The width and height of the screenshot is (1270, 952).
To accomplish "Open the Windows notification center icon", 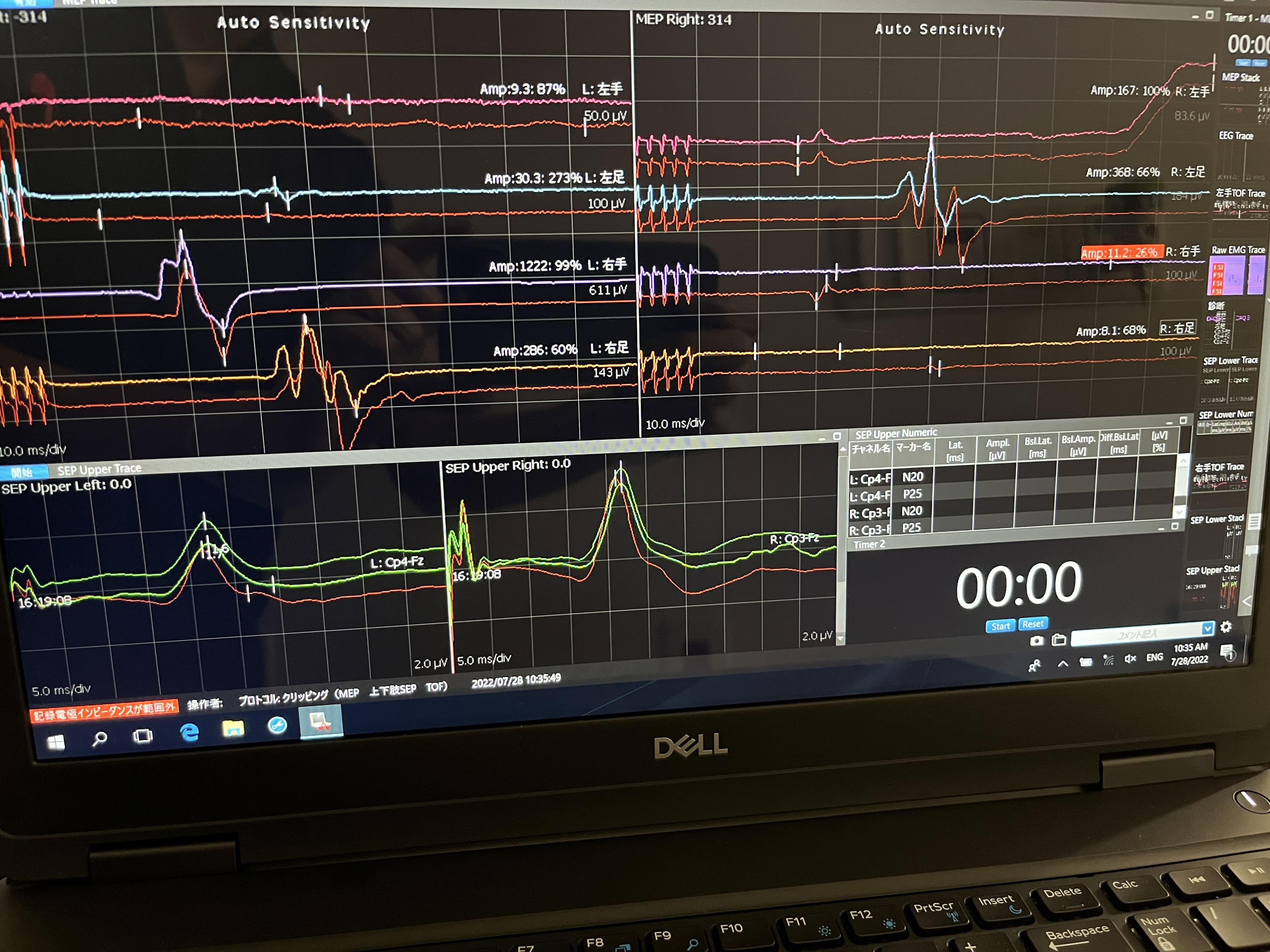I will coord(1227,653).
